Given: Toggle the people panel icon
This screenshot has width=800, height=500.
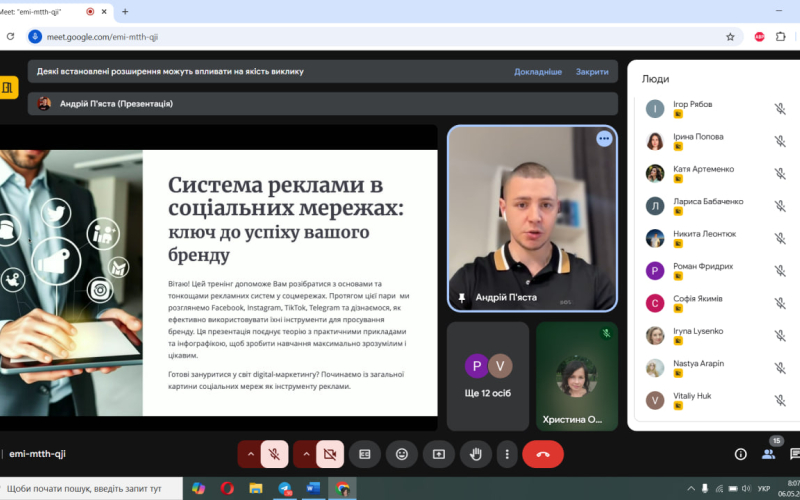Looking at the screenshot, I should point(768,454).
